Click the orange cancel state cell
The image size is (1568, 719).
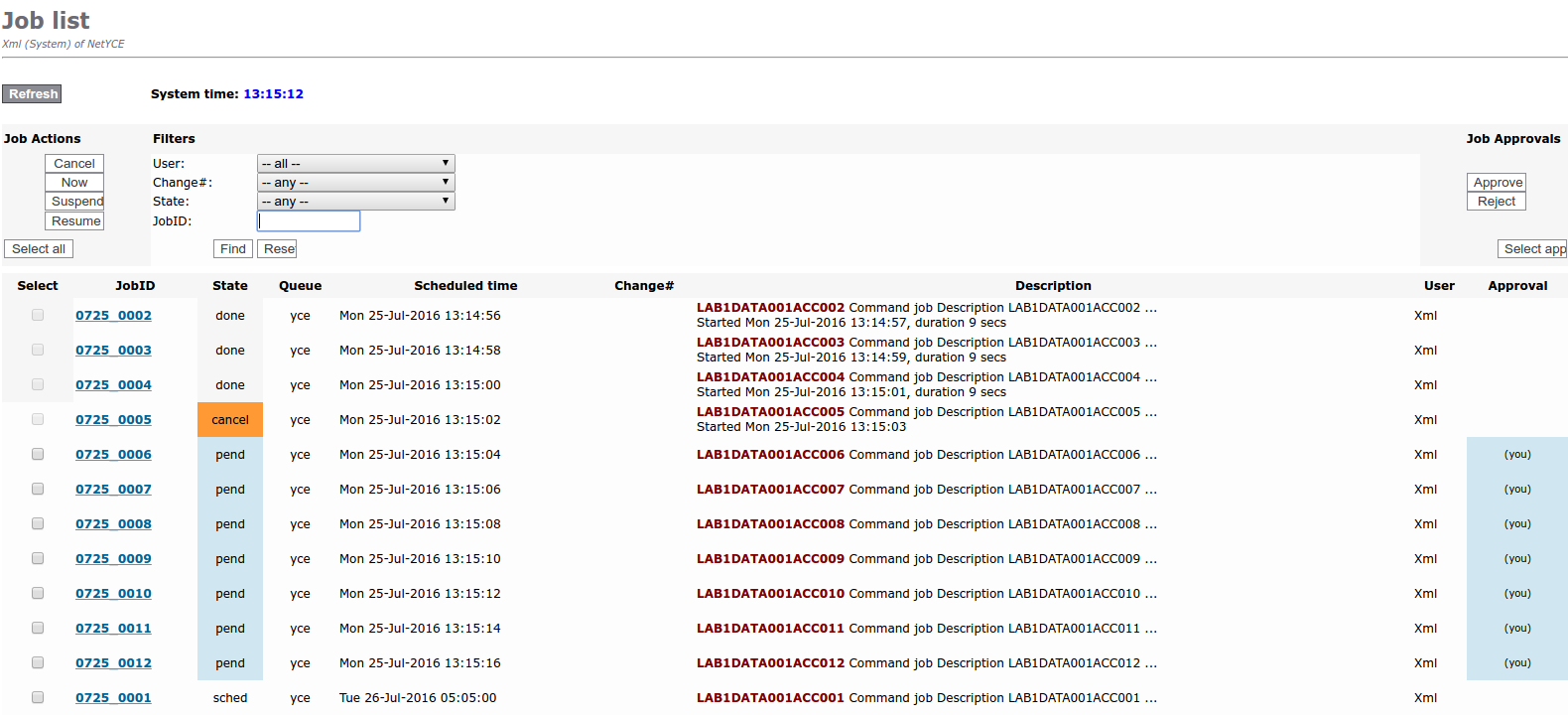(x=230, y=420)
